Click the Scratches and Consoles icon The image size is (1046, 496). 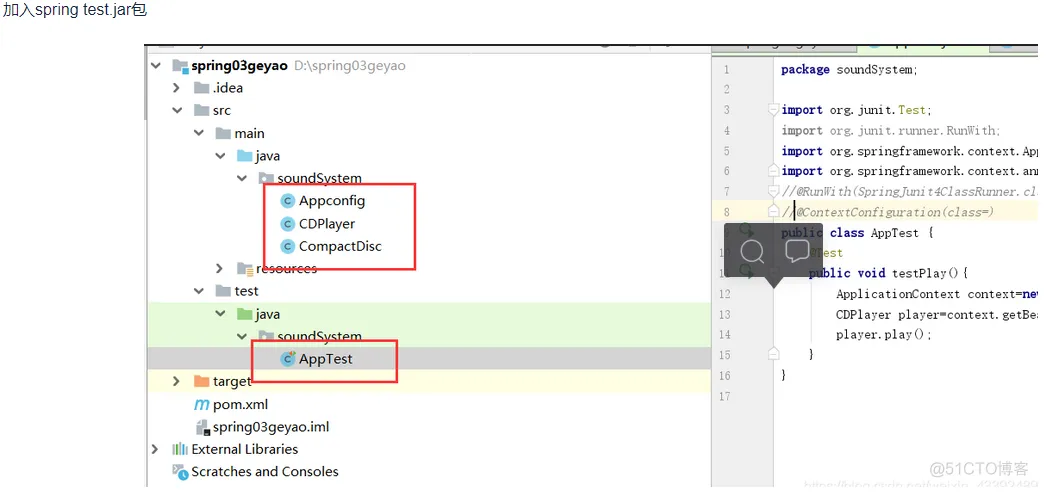tap(180, 471)
